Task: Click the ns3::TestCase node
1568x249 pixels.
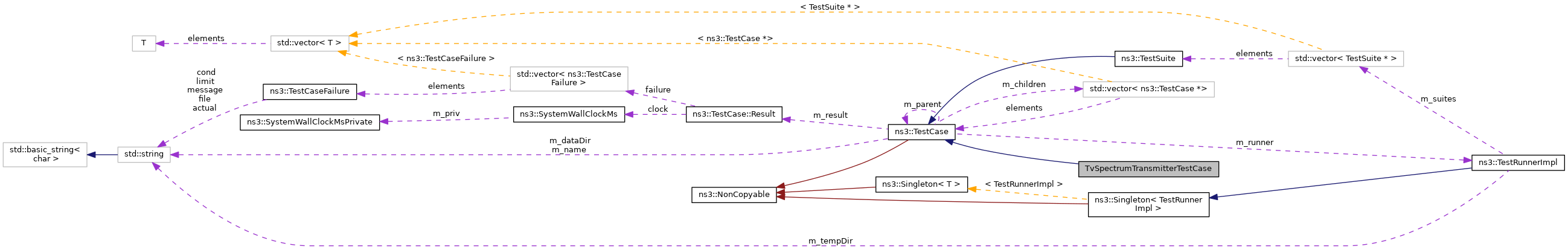Action: [x=921, y=132]
